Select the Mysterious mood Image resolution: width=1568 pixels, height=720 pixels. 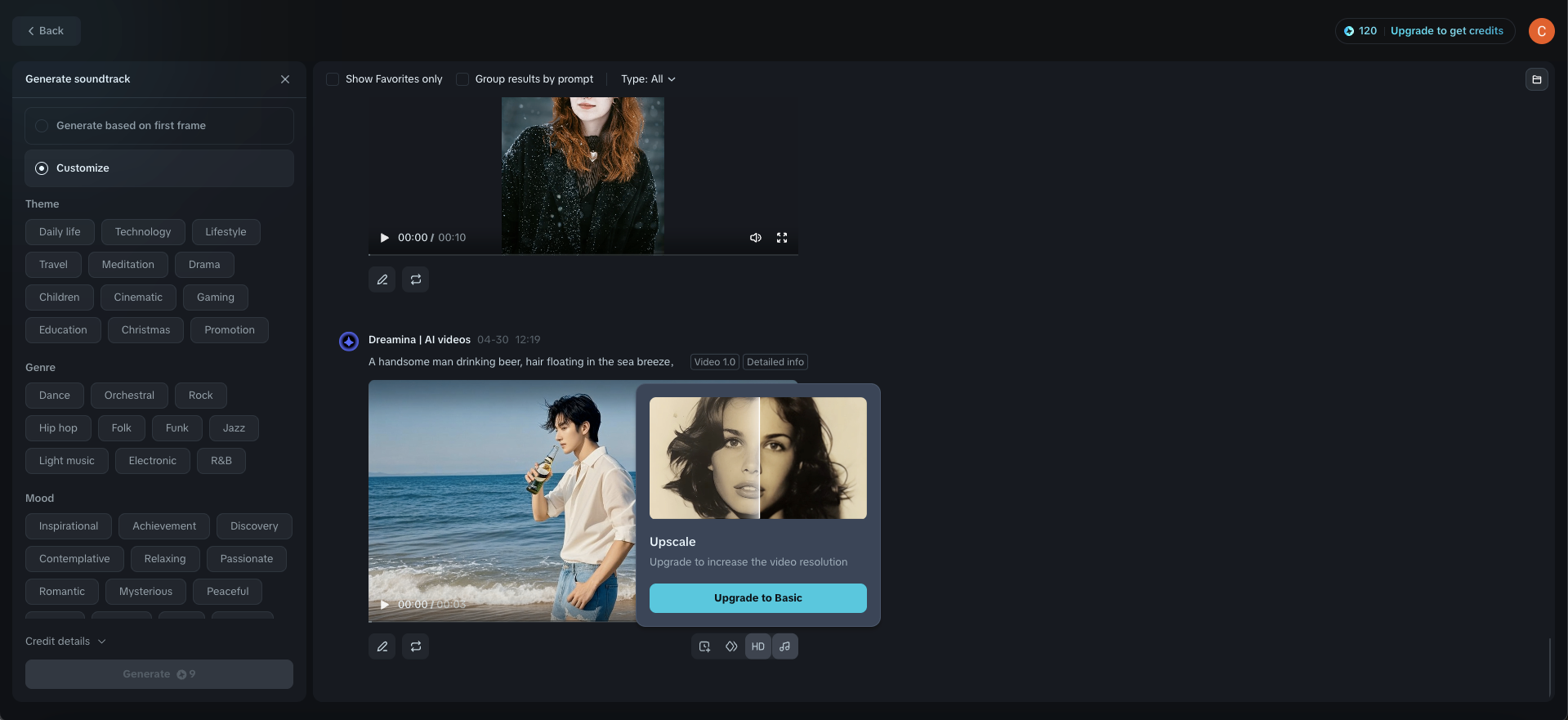click(145, 592)
